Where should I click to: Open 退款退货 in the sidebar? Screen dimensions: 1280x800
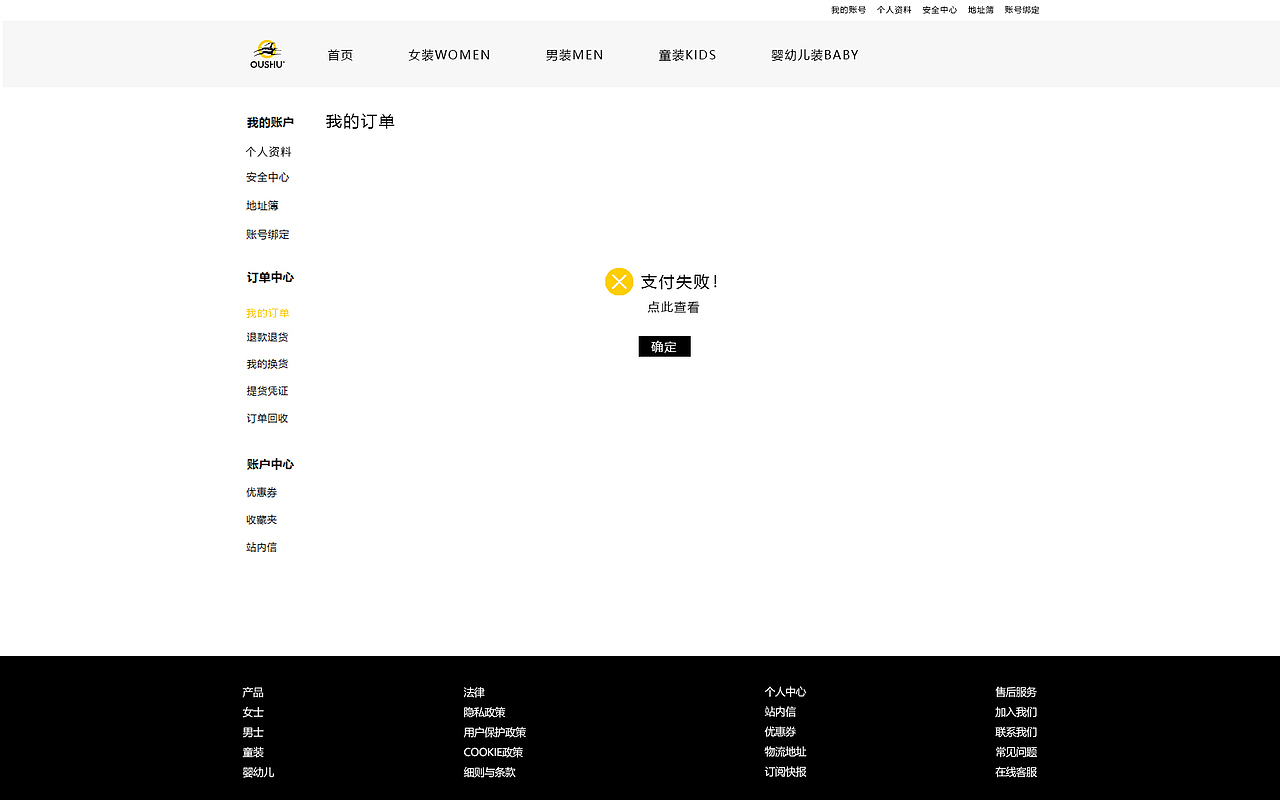[267, 337]
